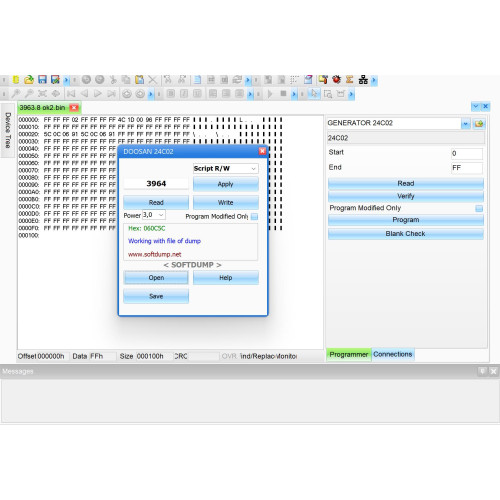Toggle Program Modified Only checkbox in DOOSAN dialog
This screenshot has height=500, width=500.
point(254,217)
